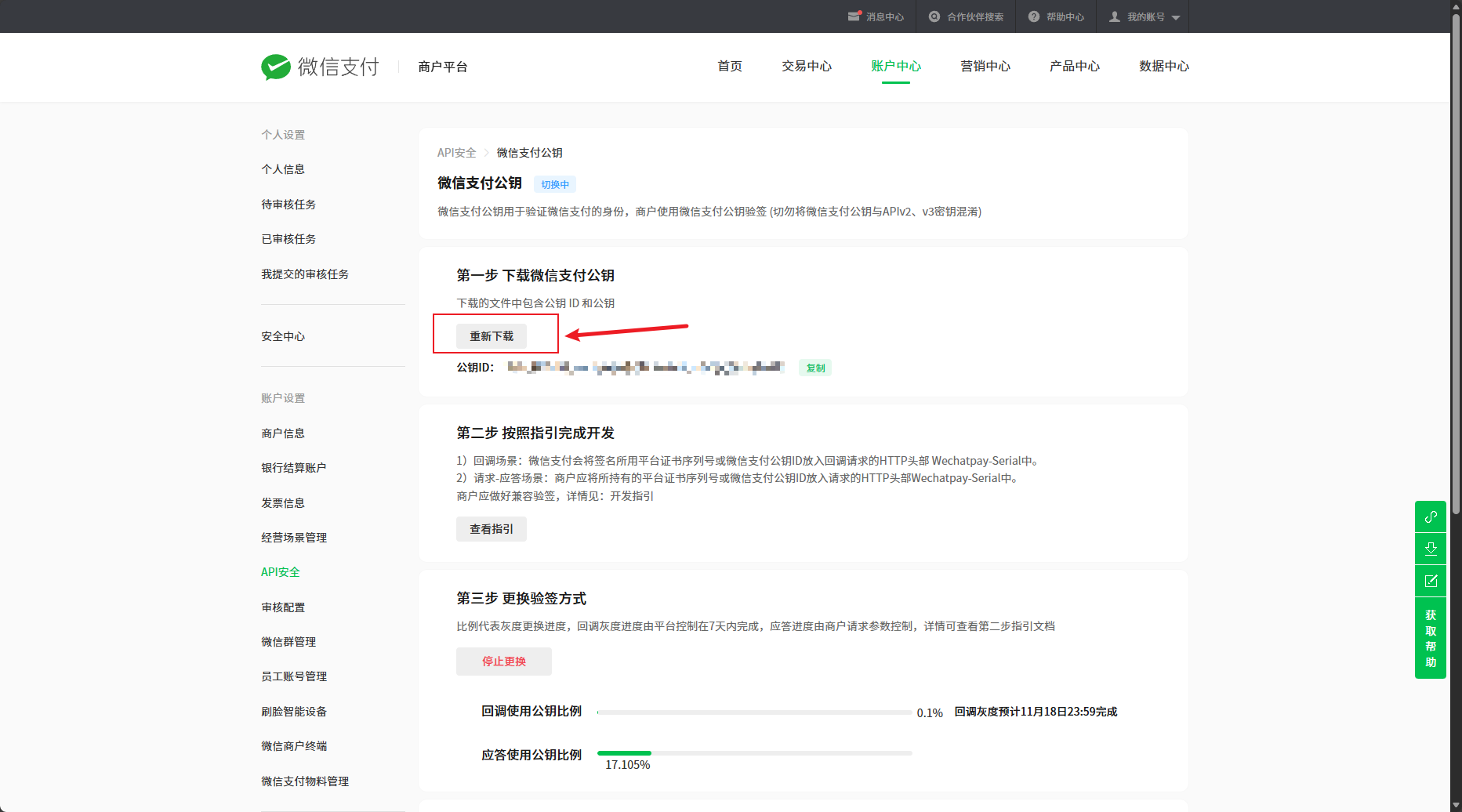Click the 帮助中心 text link
Screen dimensions: 1462x812
(x=1065, y=17)
